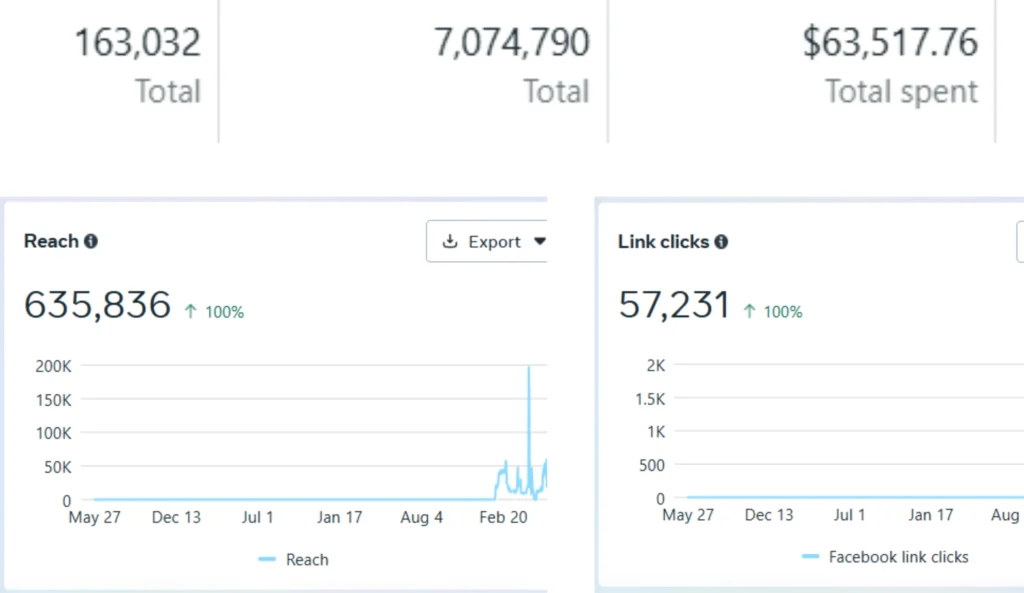Screen dimensions: 1024x593
Task: Toggle the Facebook link clicks legend label
Action: [898, 557]
